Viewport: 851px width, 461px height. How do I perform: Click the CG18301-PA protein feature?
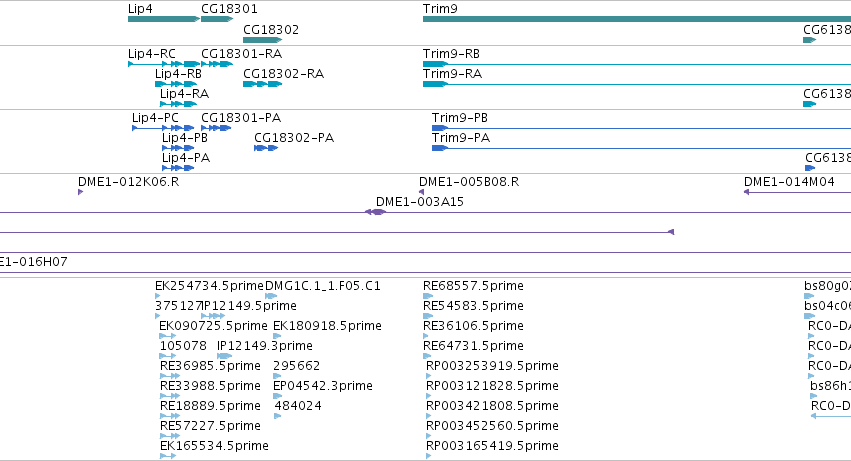pyautogui.click(x=216, y=128)
